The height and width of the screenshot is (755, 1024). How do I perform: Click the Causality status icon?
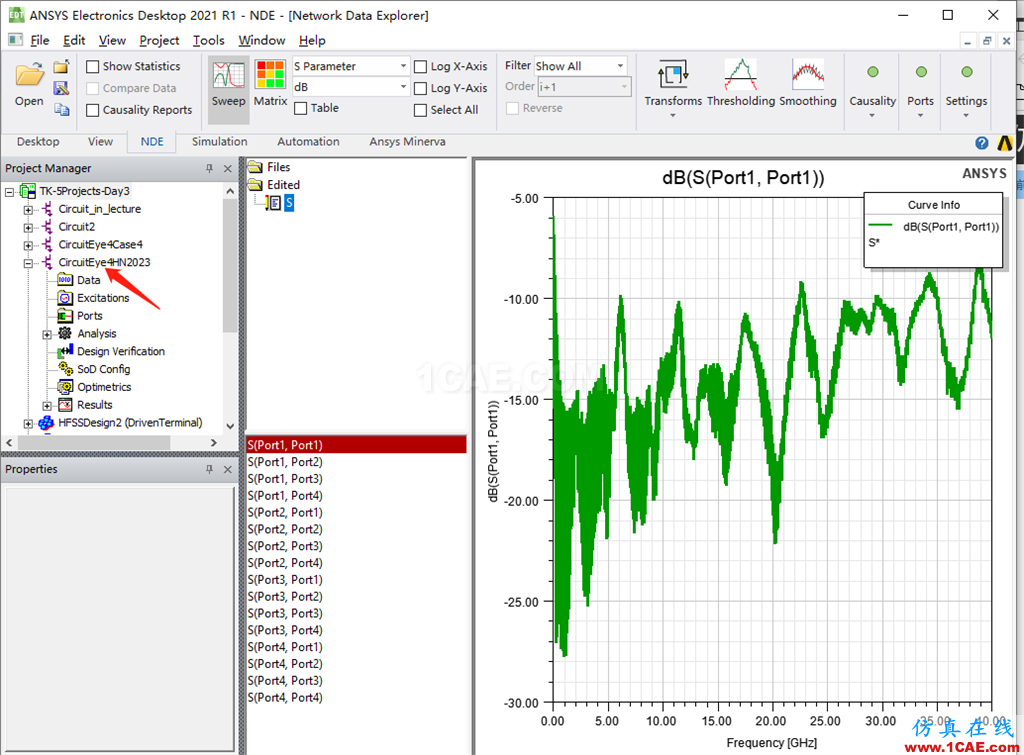[x=872, y=72]
